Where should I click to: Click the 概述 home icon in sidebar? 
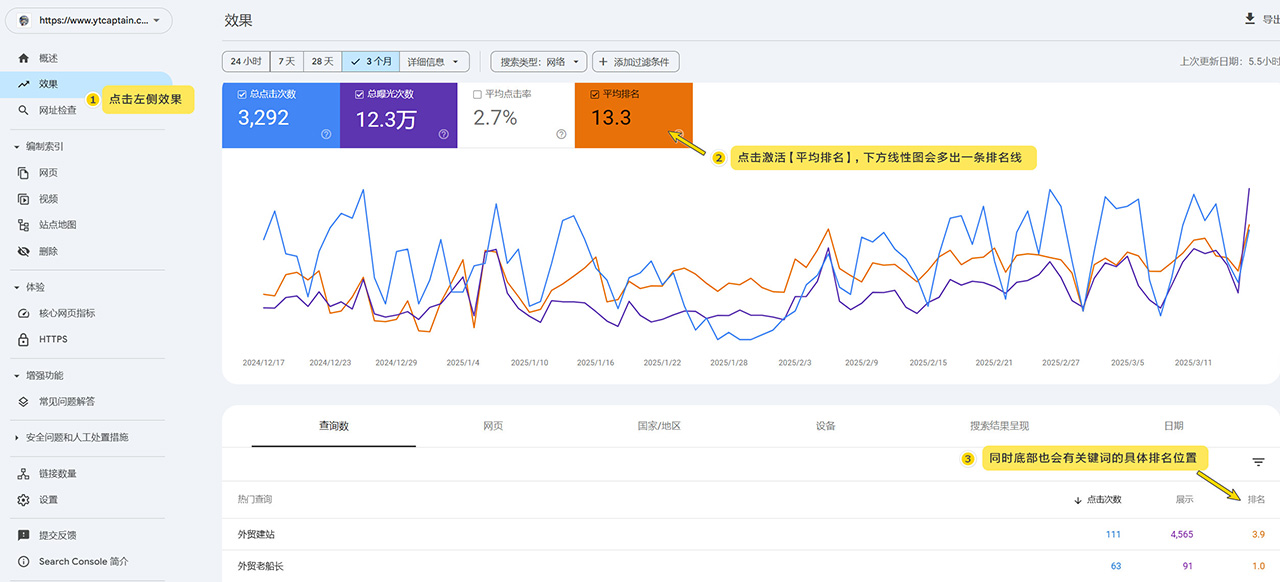[24, 58]
